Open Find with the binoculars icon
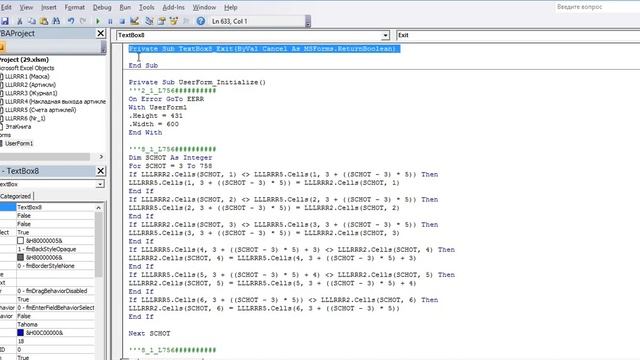Viewport: 640px width, 360px height. pyautogui.click(x=56, y=21)
